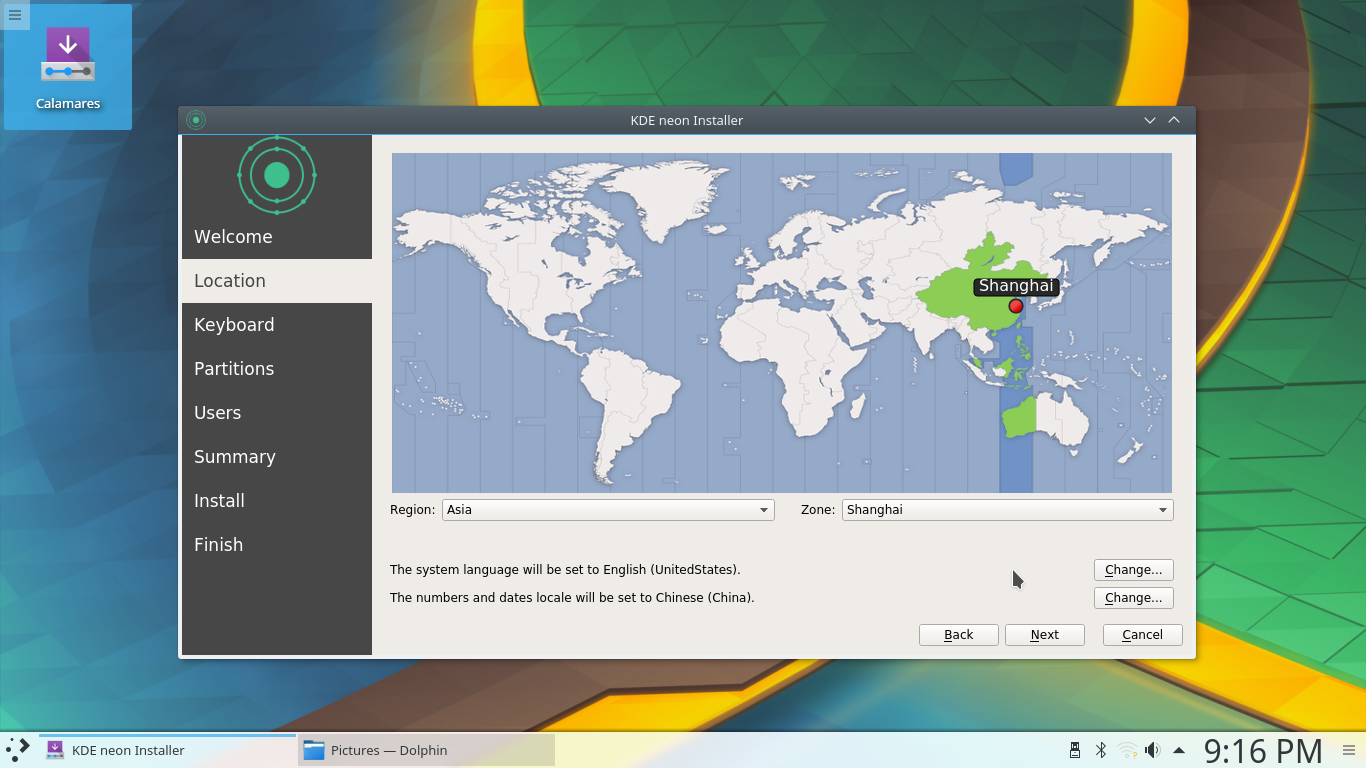
Task: Open the wireless network tray icon
Action: point(1127,750)
